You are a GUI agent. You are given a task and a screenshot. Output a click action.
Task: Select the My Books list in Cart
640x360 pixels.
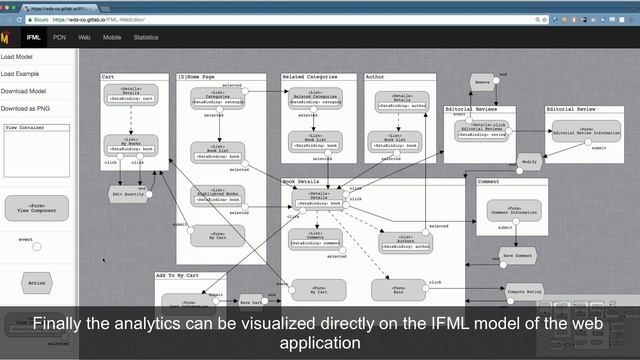(131, 145)
